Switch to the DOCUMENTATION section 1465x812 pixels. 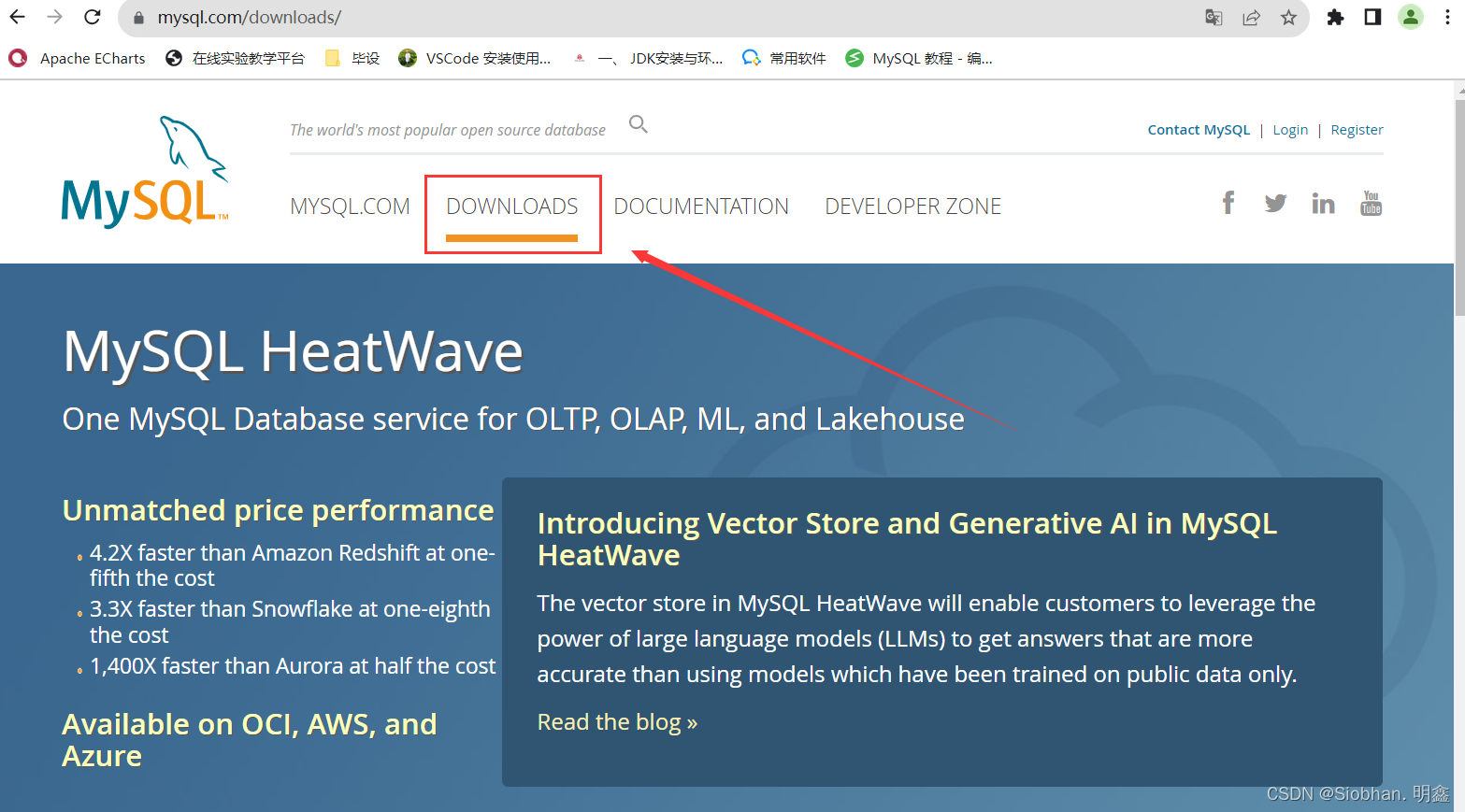tap(701, 206)
